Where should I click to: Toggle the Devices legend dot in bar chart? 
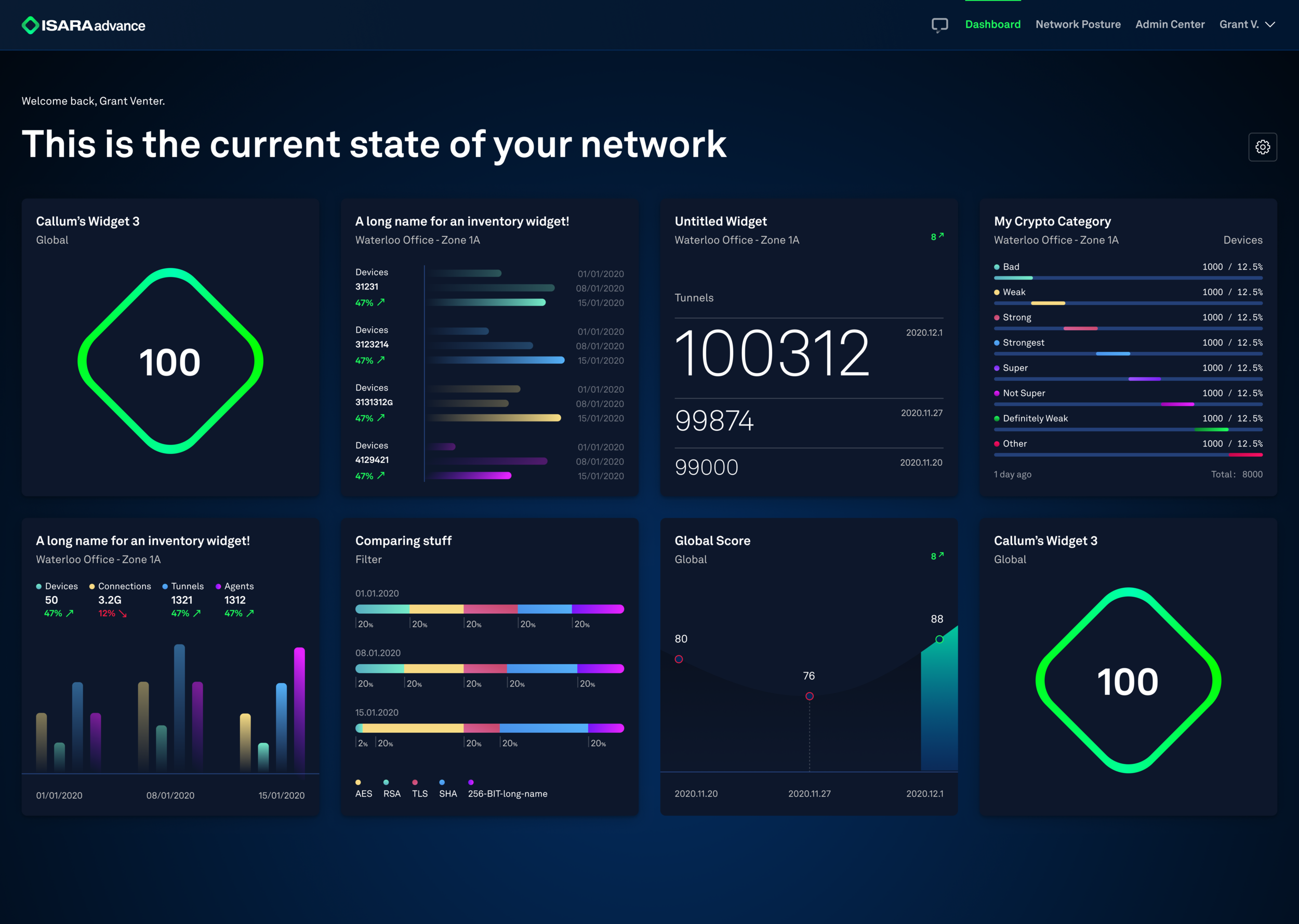coord(38,586)
